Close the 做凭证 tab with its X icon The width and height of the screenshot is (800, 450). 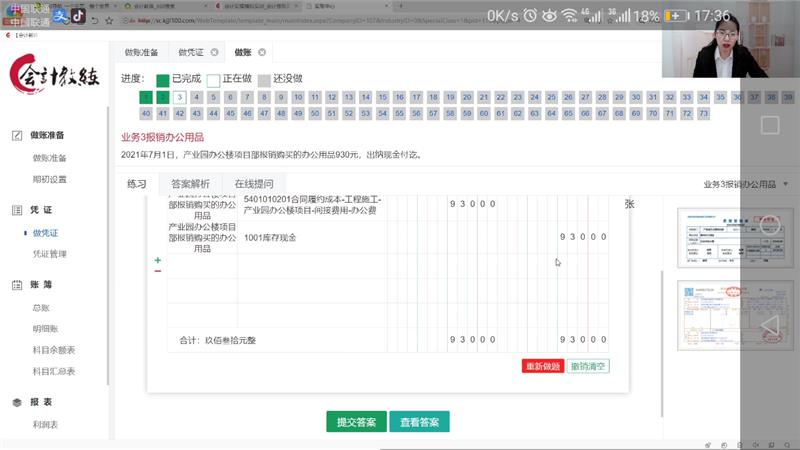[x=214, y=52]
